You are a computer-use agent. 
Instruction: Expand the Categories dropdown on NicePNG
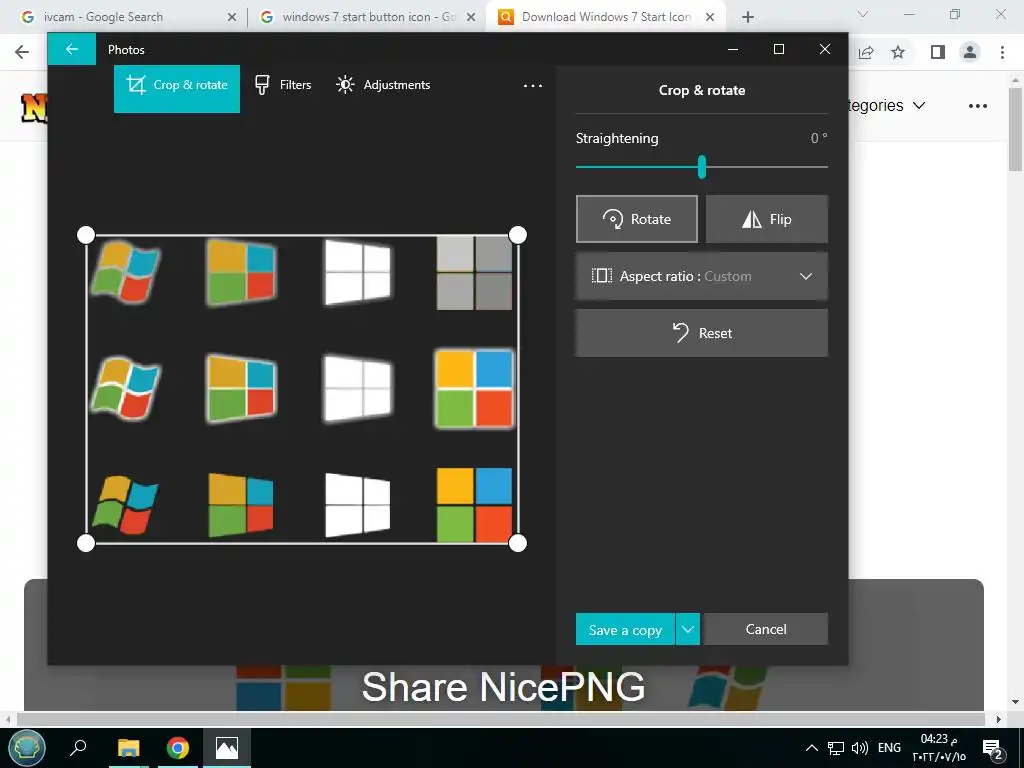click(x=887, y=106)
